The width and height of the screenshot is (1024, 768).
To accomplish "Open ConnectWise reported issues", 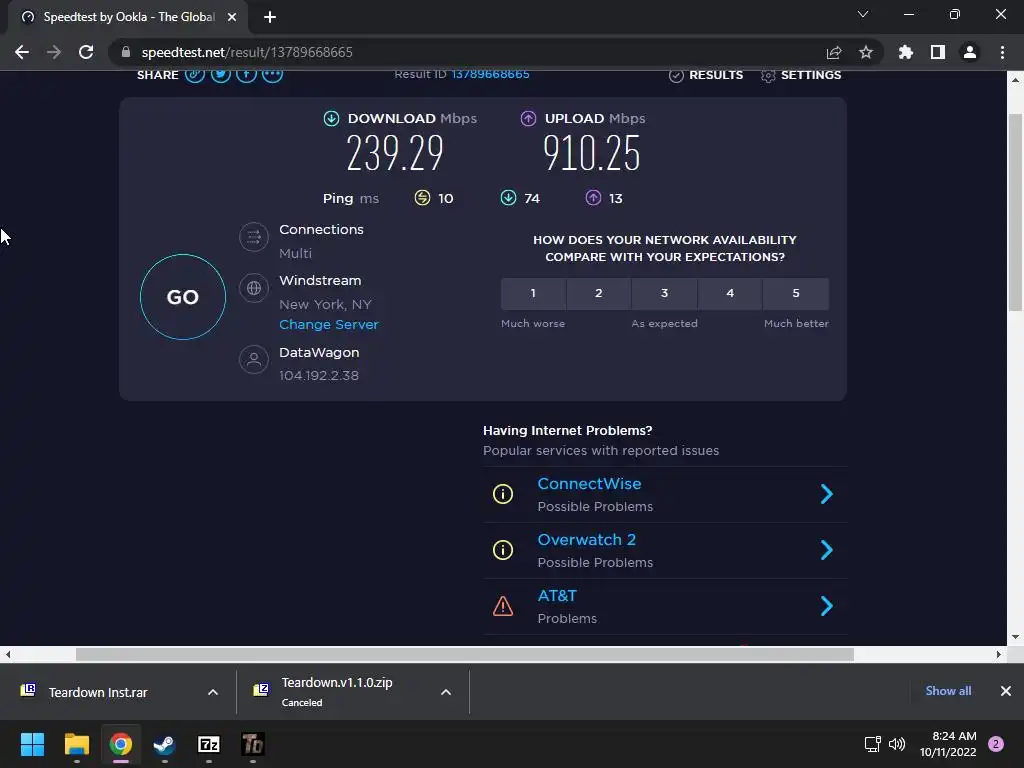I will pos(589,484).
